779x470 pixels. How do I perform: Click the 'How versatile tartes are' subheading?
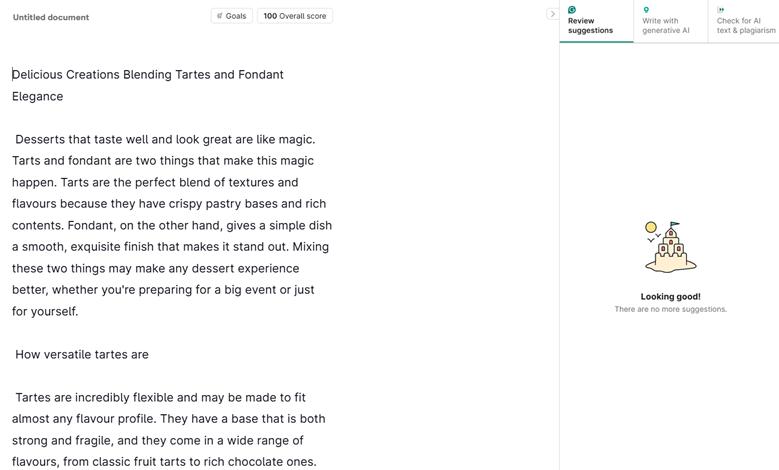[x=82, y=354]
